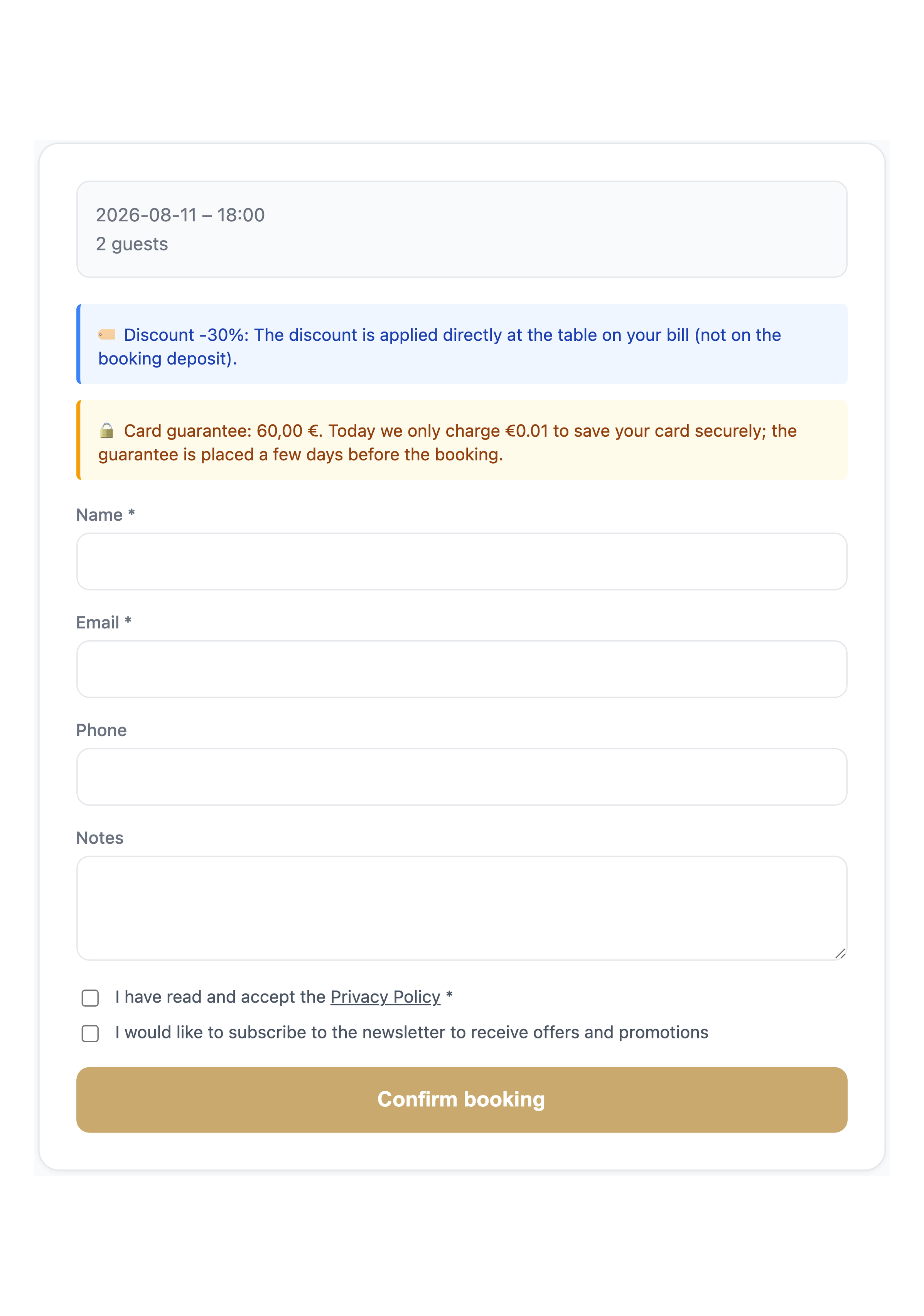This screenshot has width=924, height=1316.
Task: Focus the Phone input field
Action: tap(462, 777)
